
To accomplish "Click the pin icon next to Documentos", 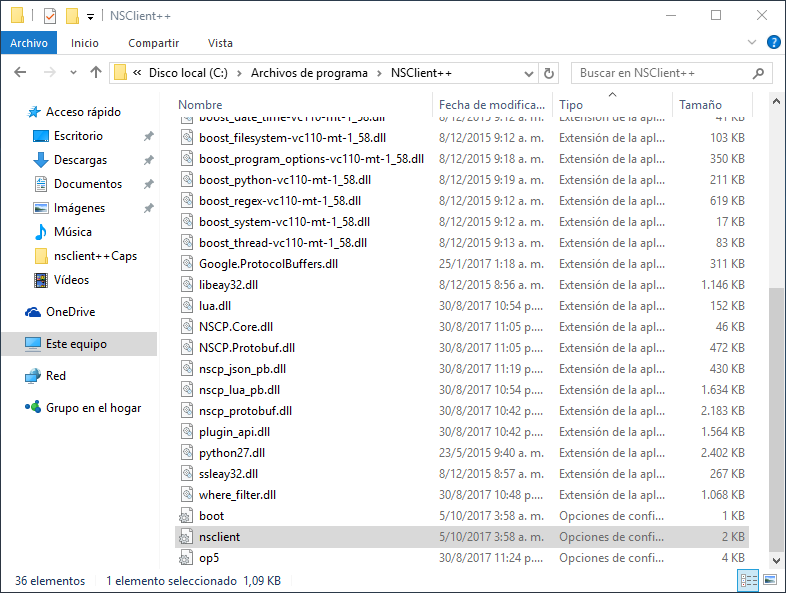I will [x=148, y=184].
